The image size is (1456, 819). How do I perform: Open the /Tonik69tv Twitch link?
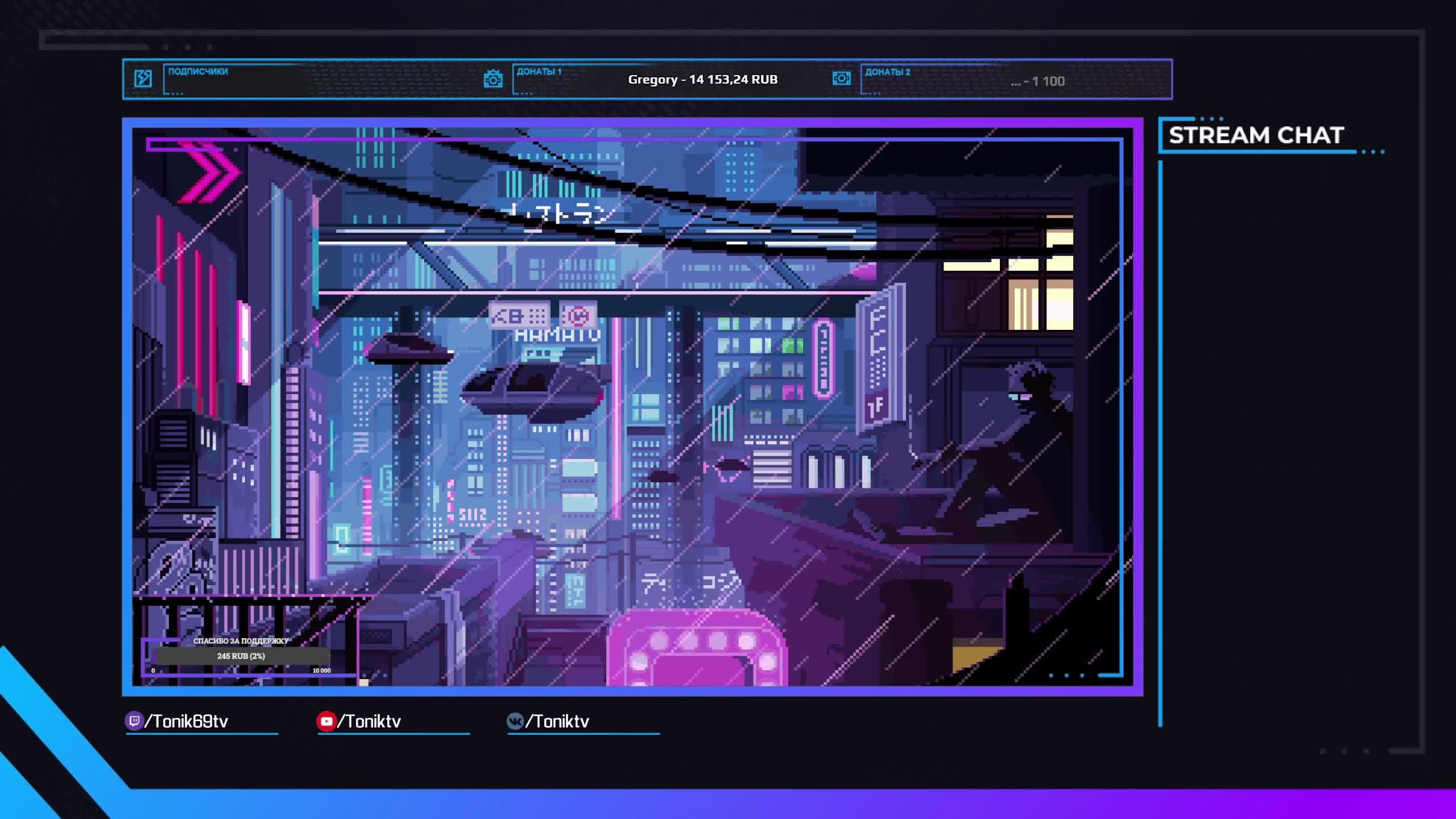click(186, 722)
